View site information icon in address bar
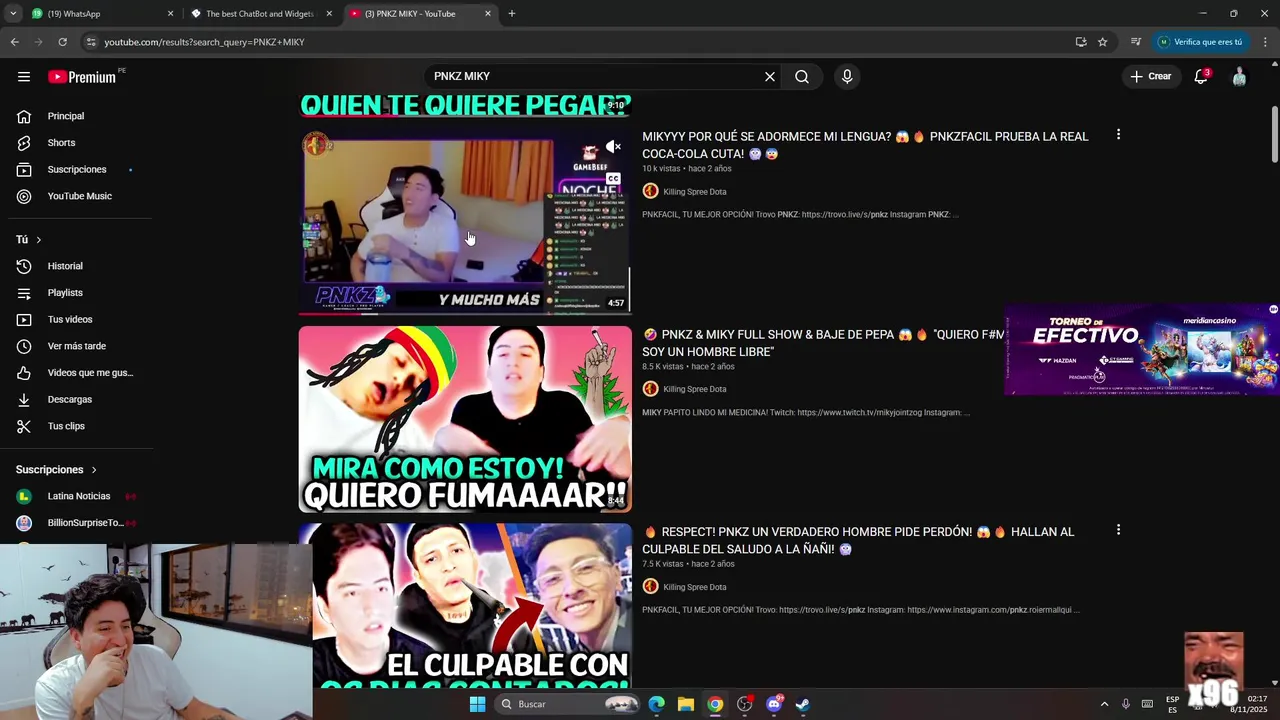Viewport: 1280px width, 720px height. pos(91,42)
